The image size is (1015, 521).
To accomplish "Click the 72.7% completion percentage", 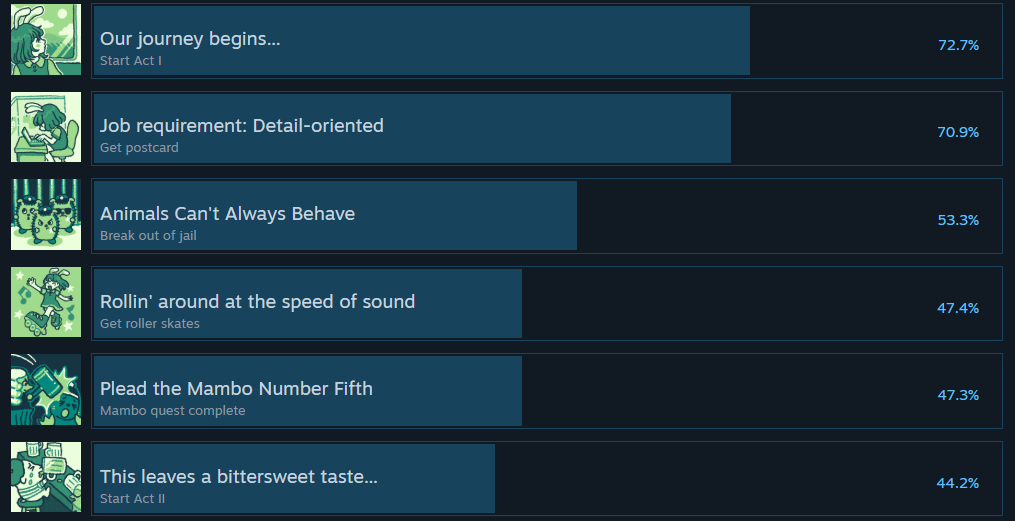I will pos(958,45).
